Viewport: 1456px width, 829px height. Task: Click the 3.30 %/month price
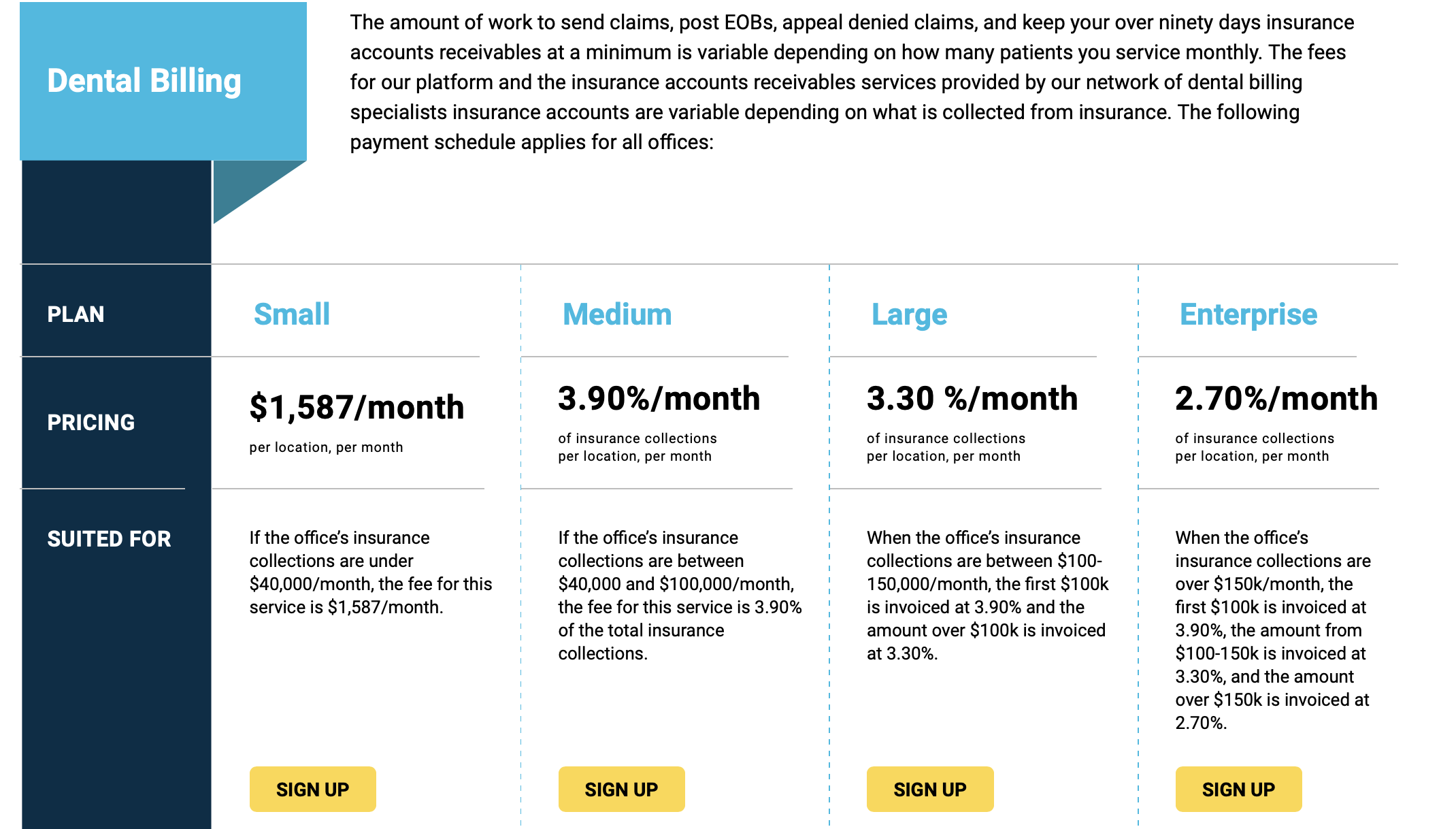pyautogui.click(x=972, y=398)
